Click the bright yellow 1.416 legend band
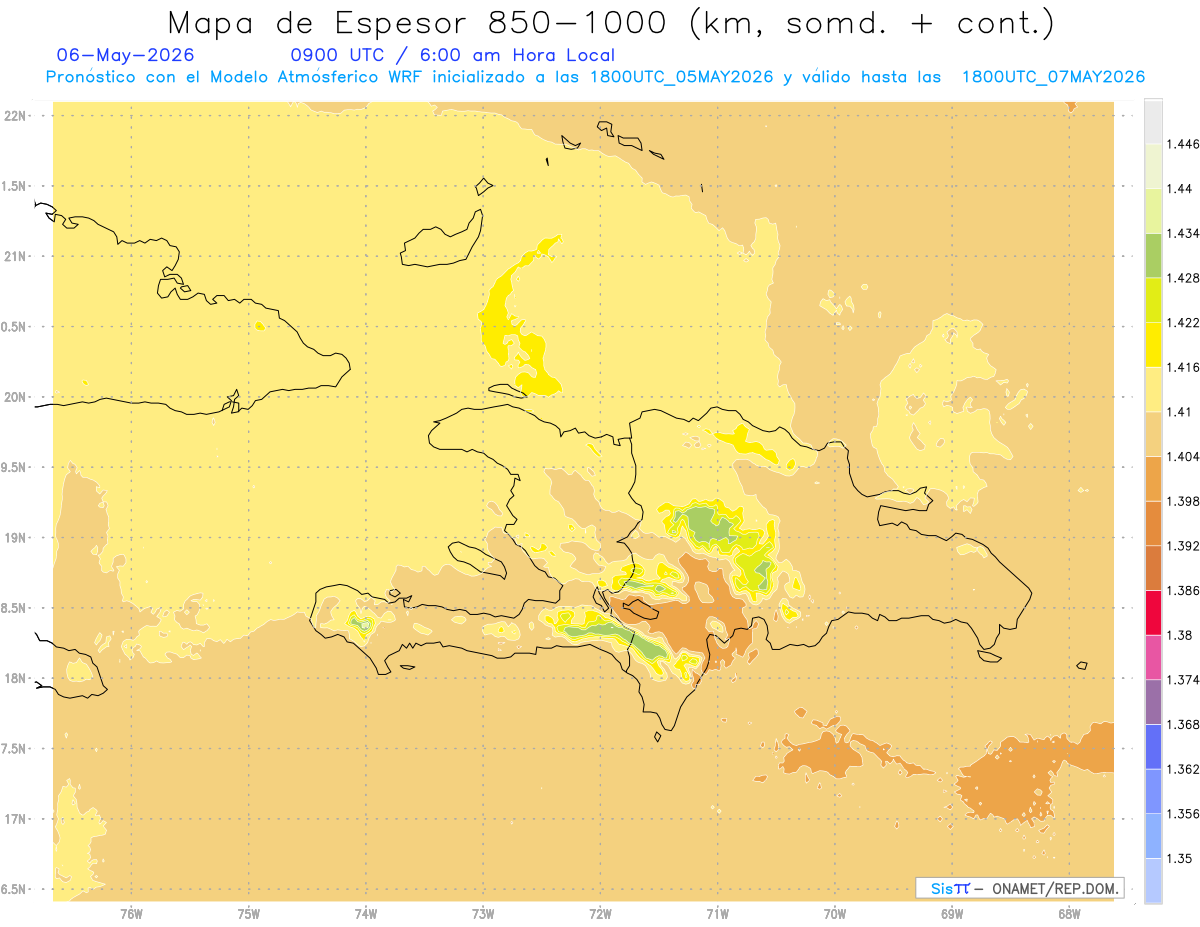Screen dimensions: 1200x927 coord(1153,345)
